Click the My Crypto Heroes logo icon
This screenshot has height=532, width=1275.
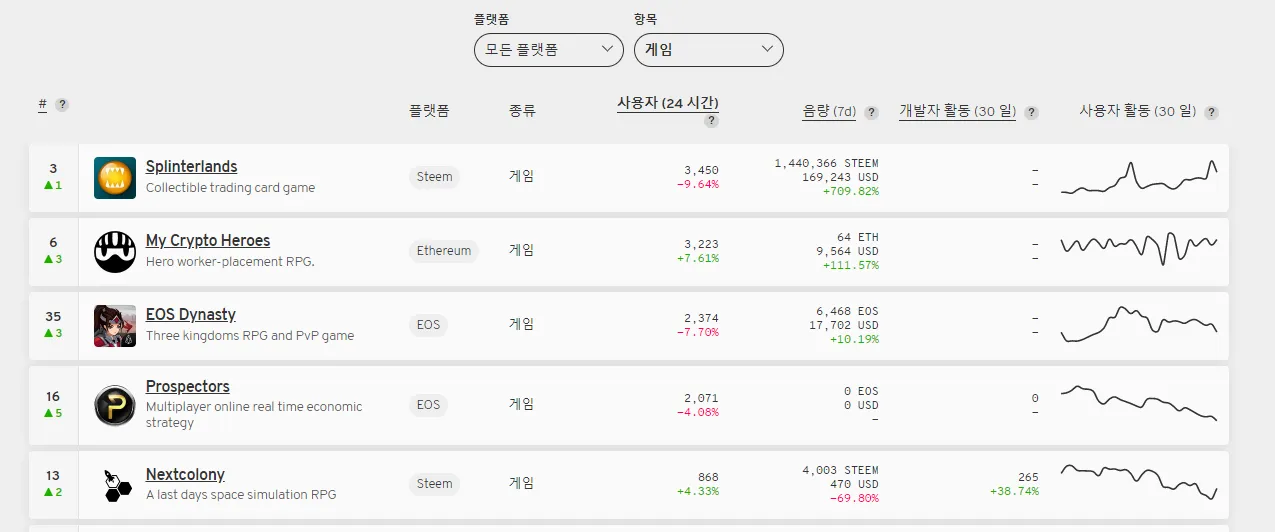(x=115, y=252)
